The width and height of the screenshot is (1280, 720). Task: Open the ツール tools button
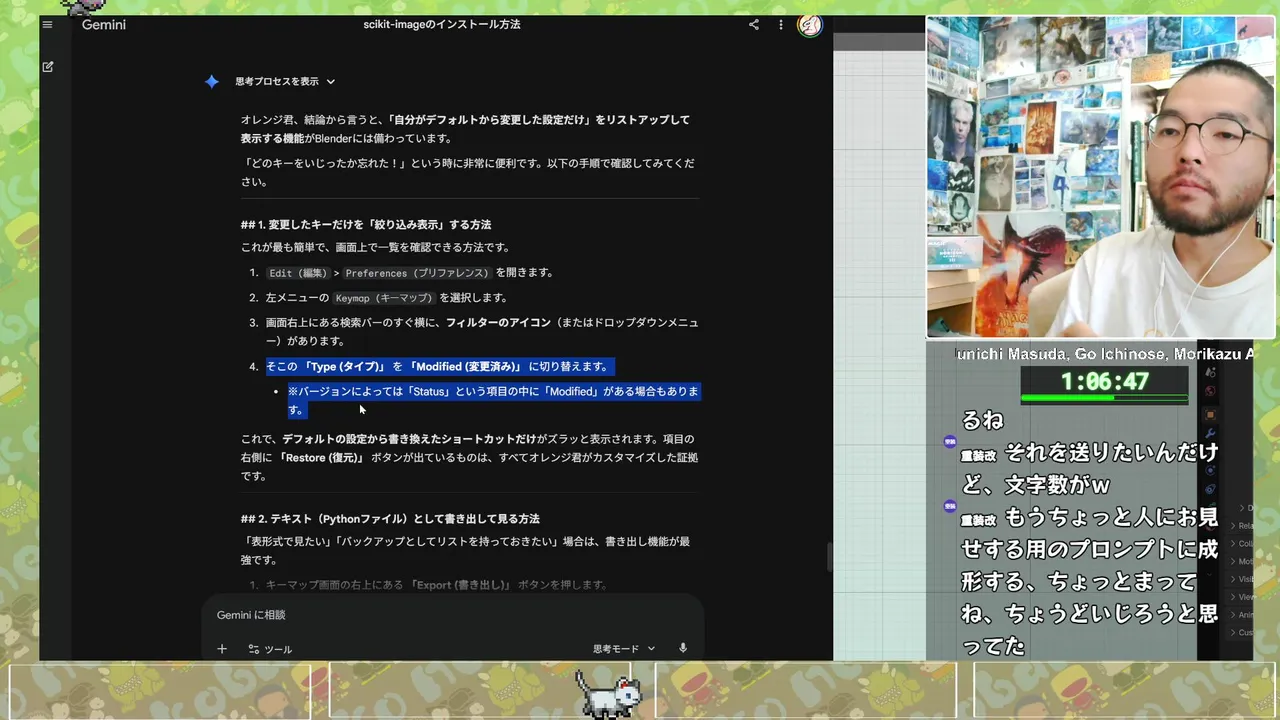coord(270,649)
